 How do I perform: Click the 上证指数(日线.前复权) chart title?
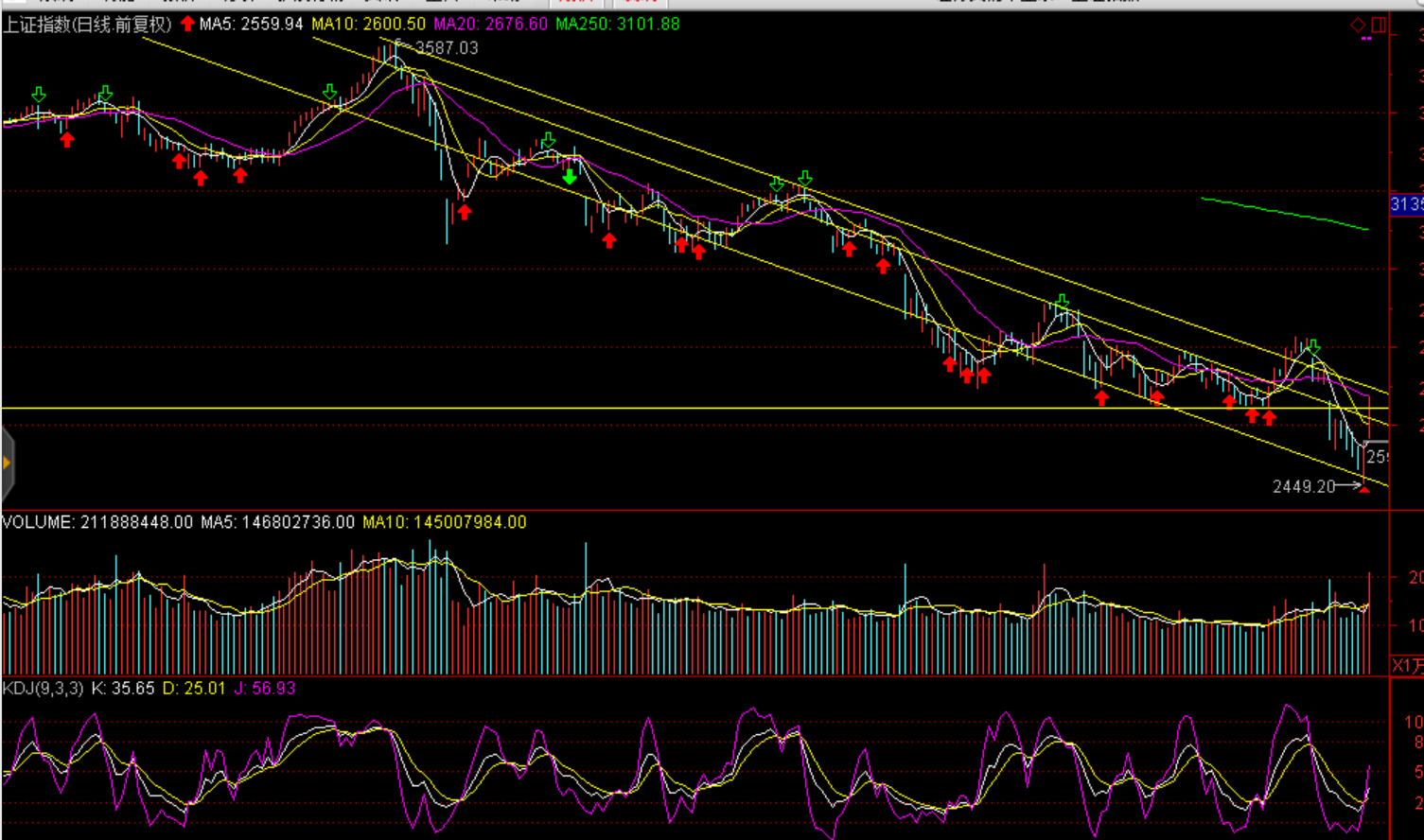click(x=87, y=25)
